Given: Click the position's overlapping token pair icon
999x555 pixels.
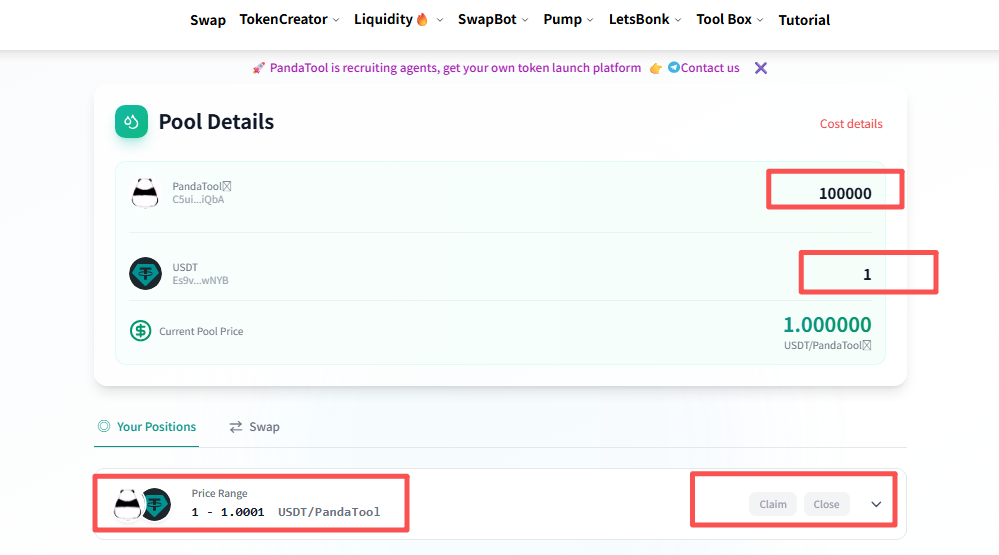Looking at the screenshot, I should (142, 504).
